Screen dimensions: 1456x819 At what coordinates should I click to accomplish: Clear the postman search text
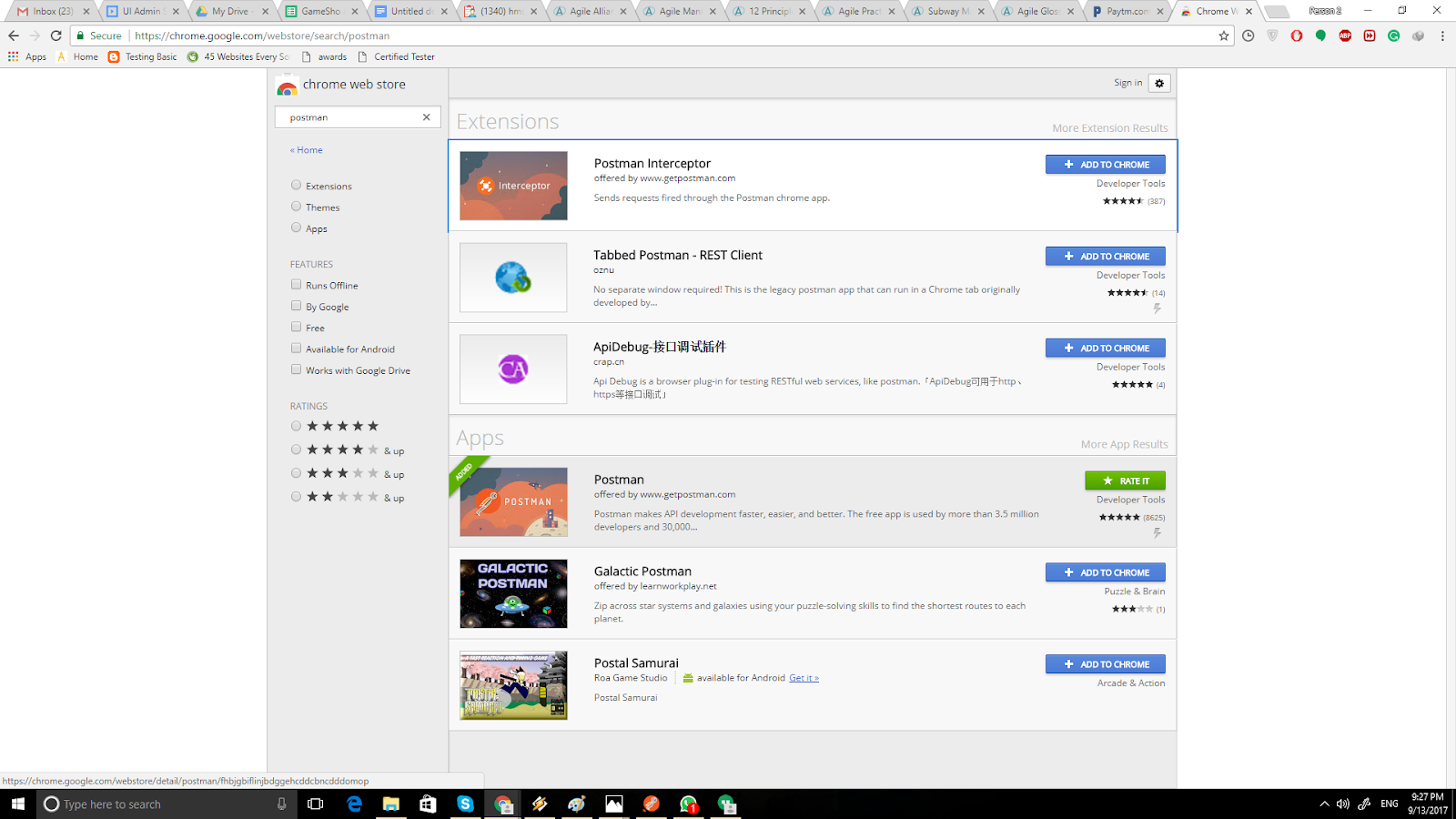pyautogui.click(x=426, y=117)
